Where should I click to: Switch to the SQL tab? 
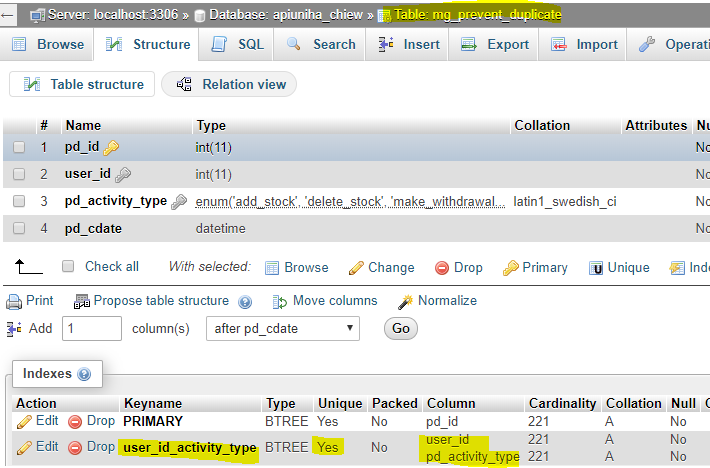(x=238, y=44)
